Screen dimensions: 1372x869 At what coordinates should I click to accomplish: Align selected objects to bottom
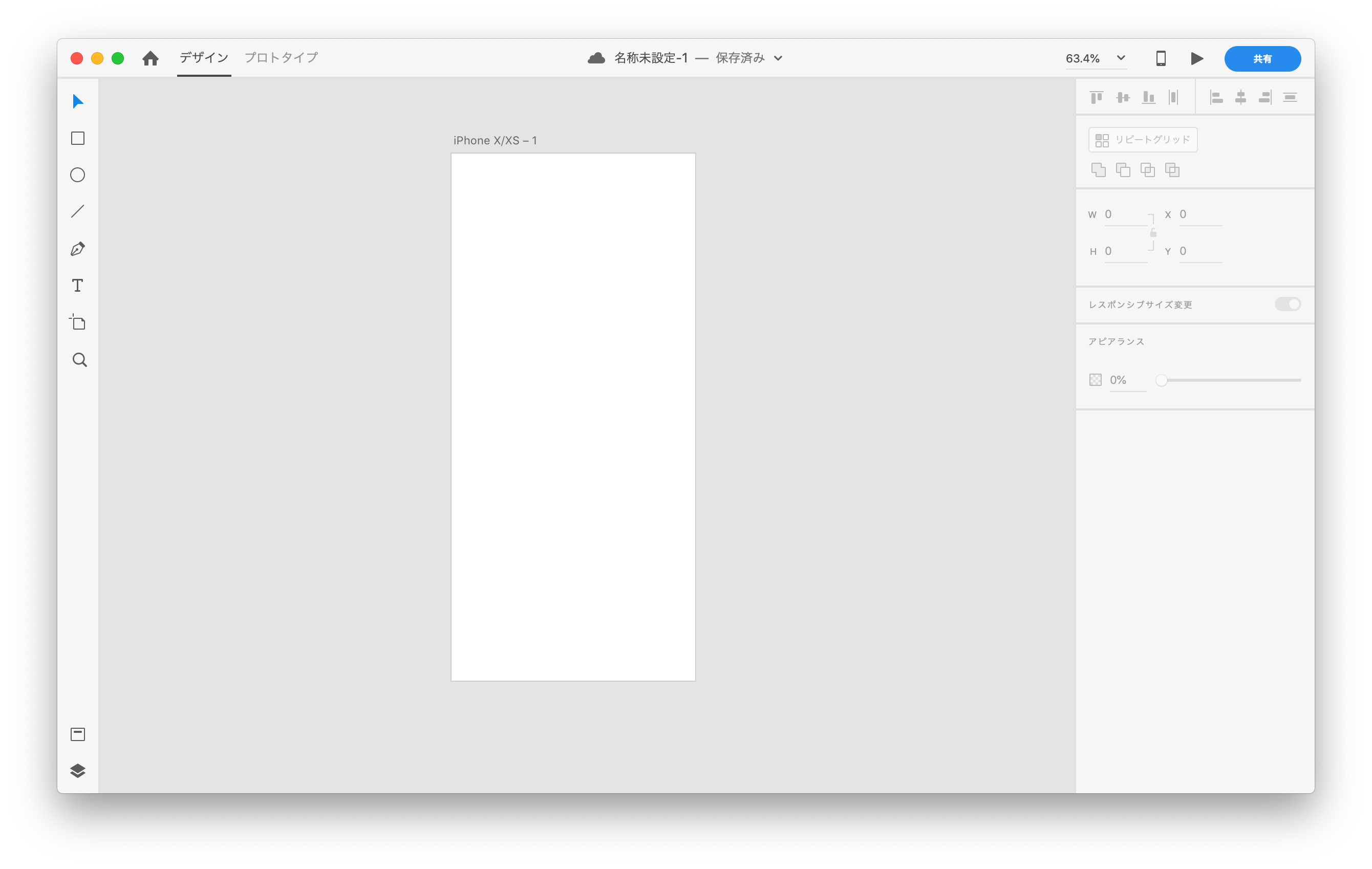[x=1149, y=97]
